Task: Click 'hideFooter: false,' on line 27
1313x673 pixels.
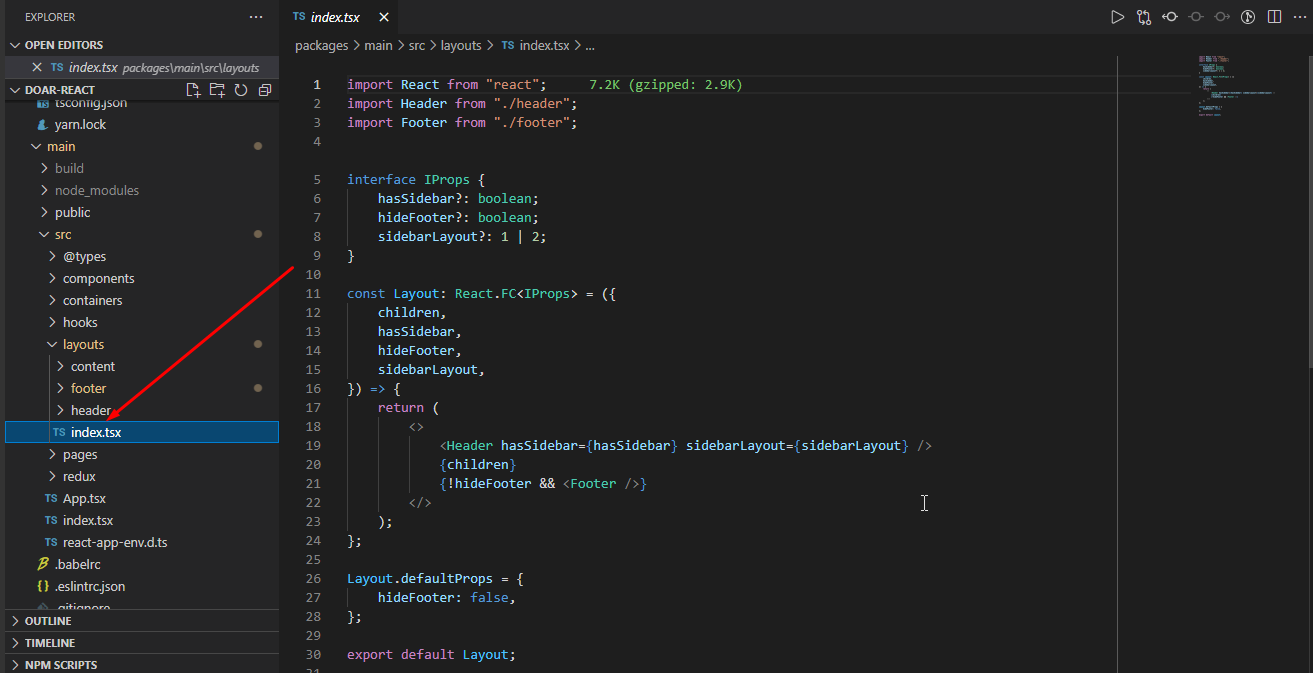Action: pyautogui.click(x=447, y=598)
